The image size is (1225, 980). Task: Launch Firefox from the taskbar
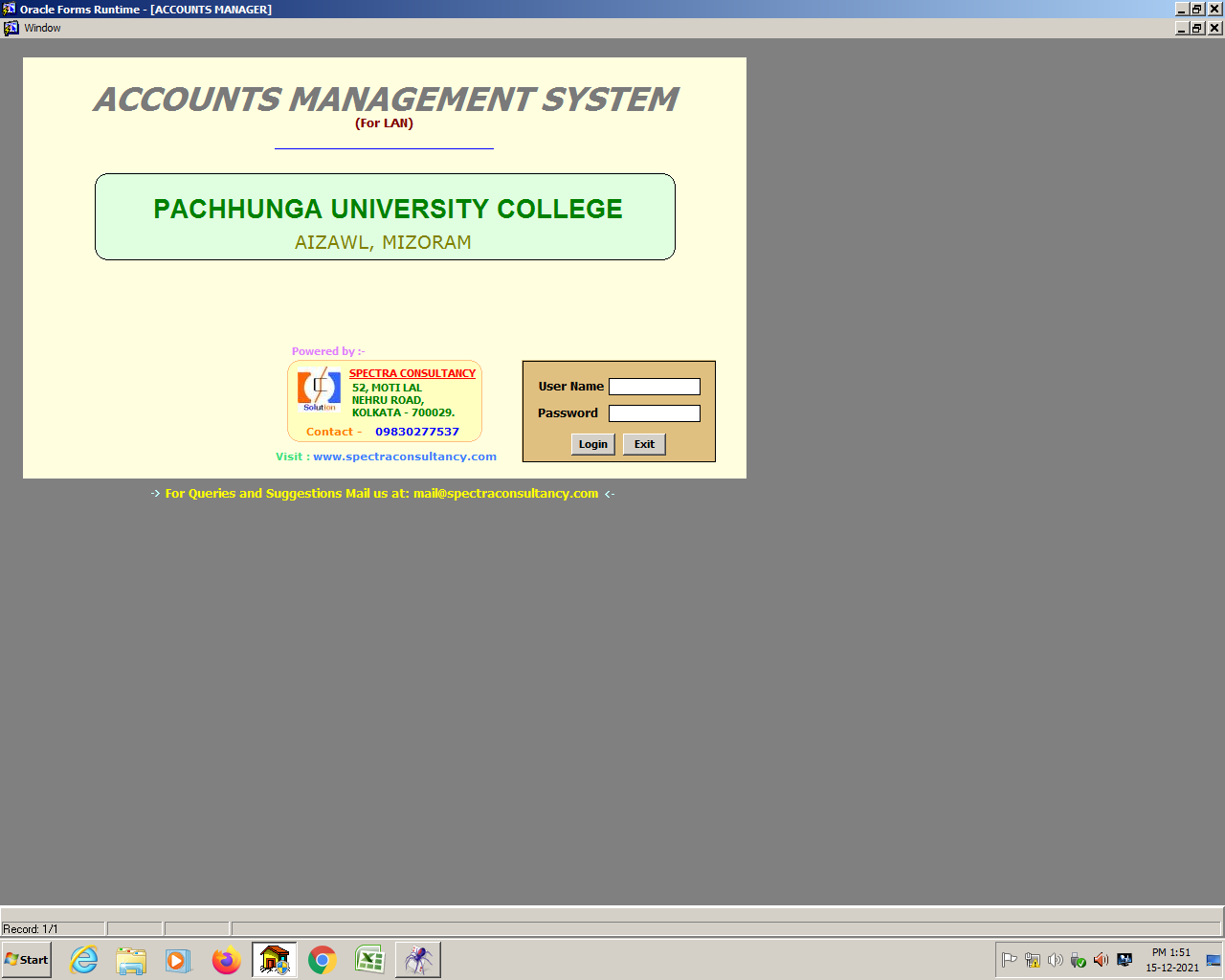coord(227,960)
